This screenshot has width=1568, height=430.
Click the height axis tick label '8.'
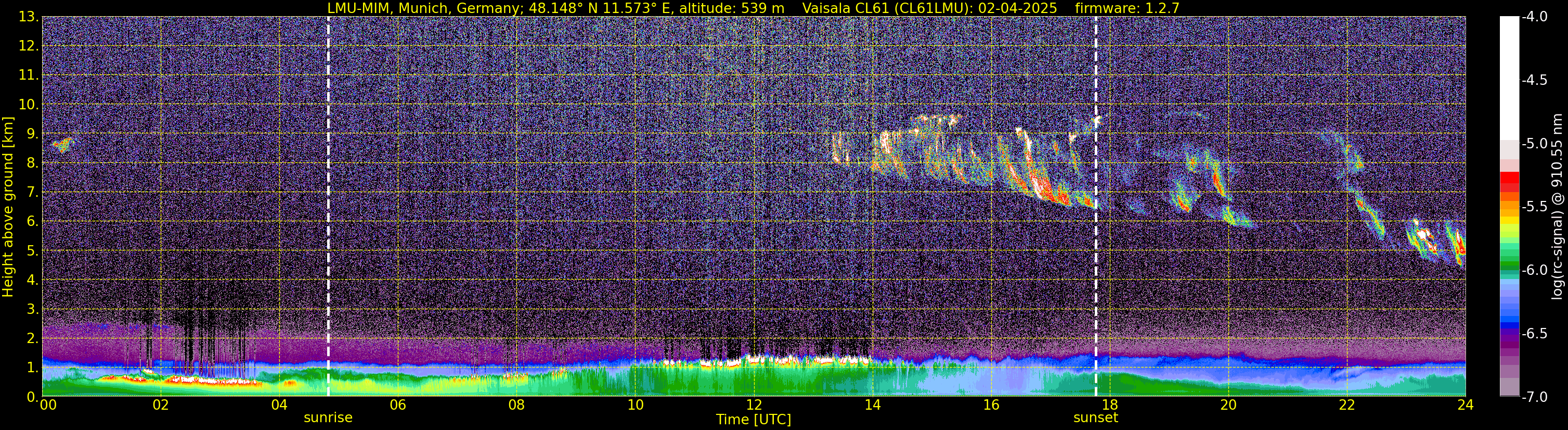pyautogui.click(x=32, y=162)
